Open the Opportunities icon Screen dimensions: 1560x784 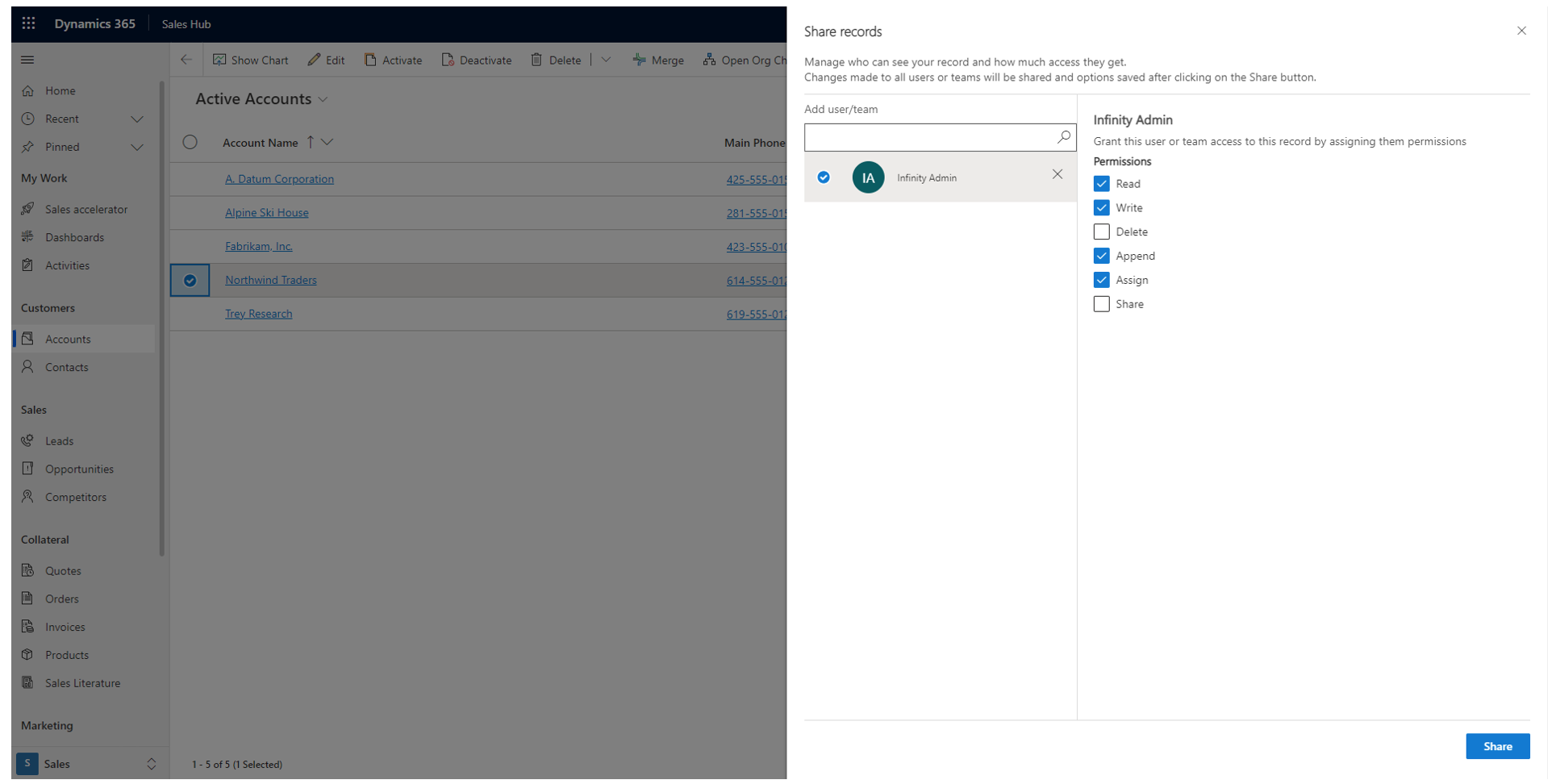coord(28,469)
